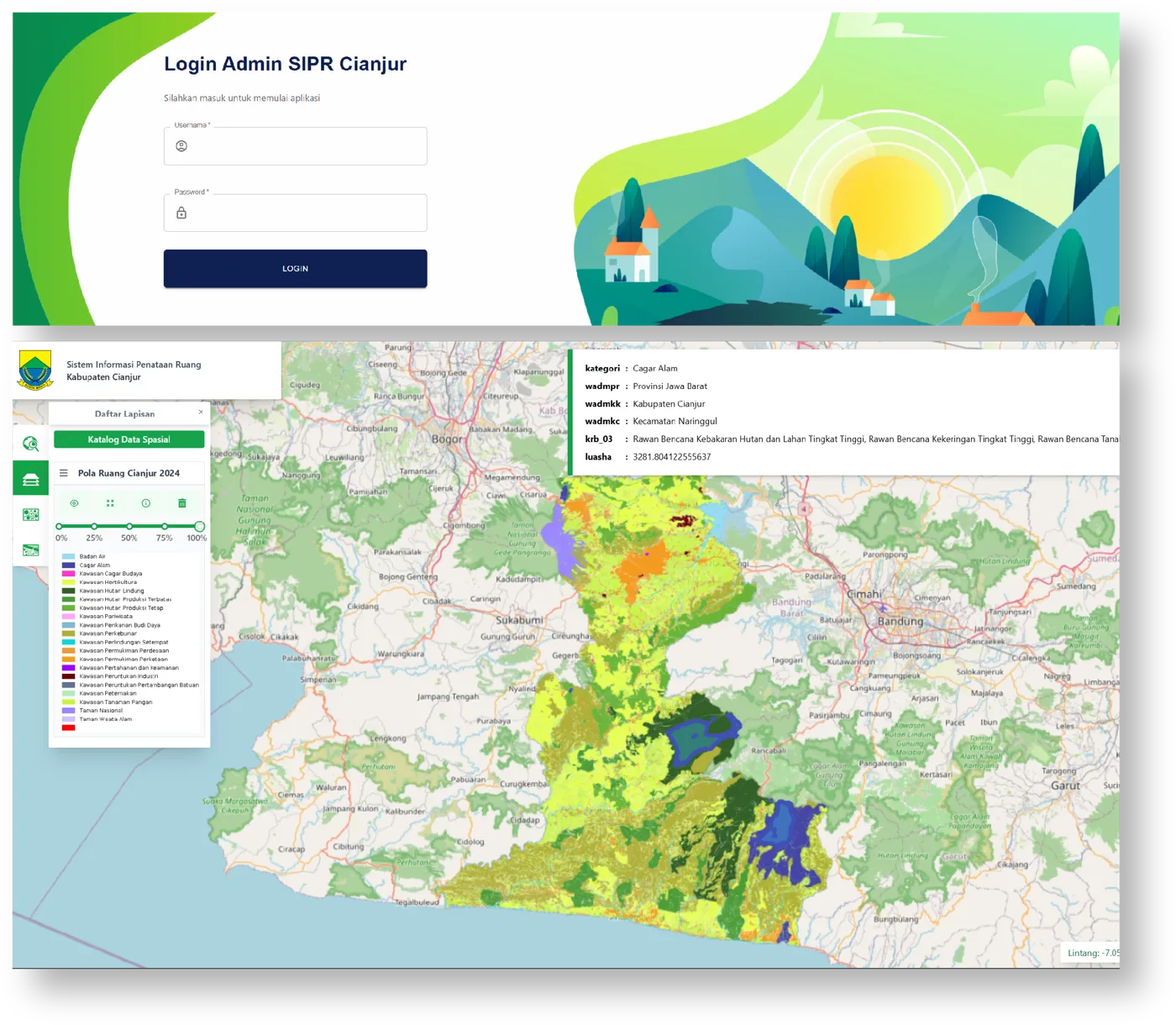
Task: Focus the Username input field
Action: 296,146
